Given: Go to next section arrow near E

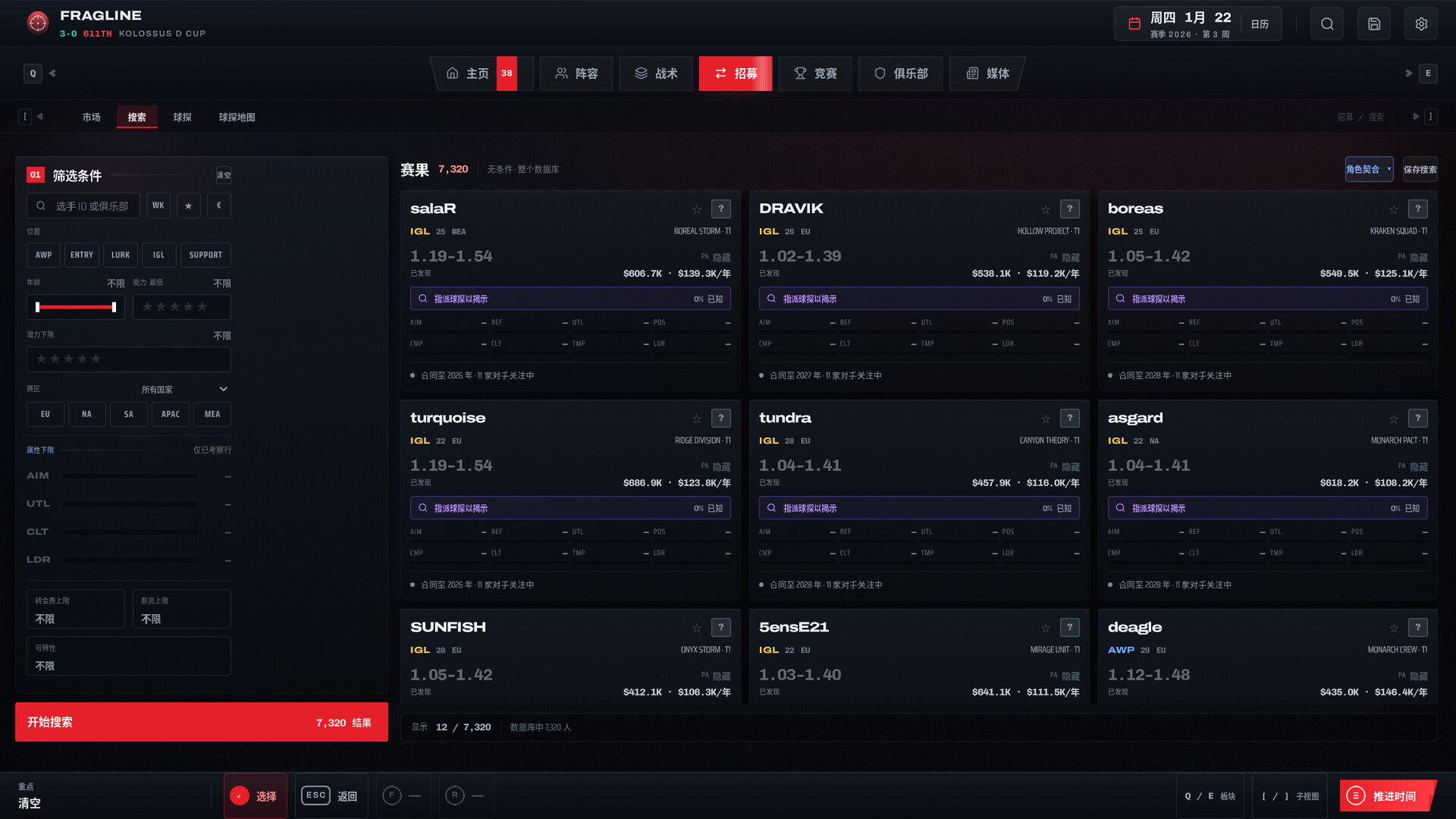Looking at the screenshot, I should pyautogui.click(x=1408, y=74).
